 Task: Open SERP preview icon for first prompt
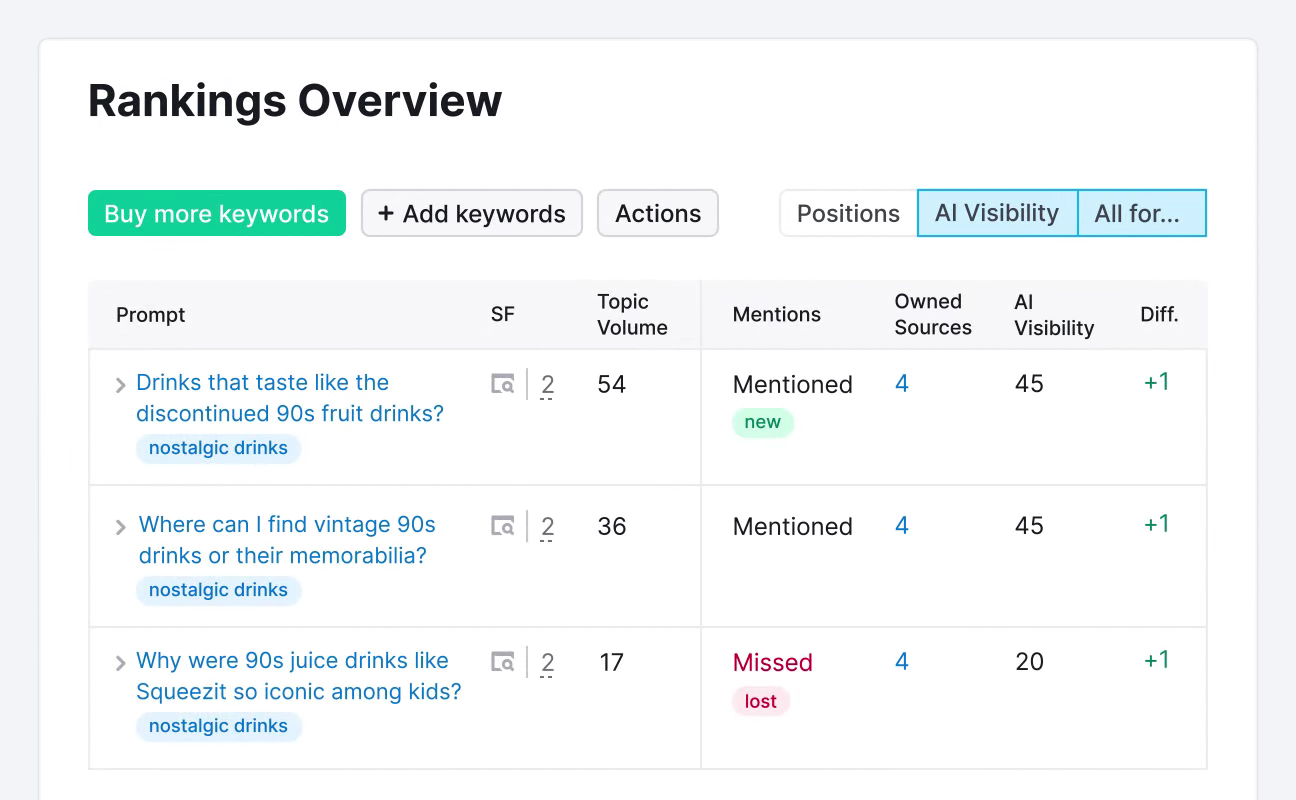[504, 384]
